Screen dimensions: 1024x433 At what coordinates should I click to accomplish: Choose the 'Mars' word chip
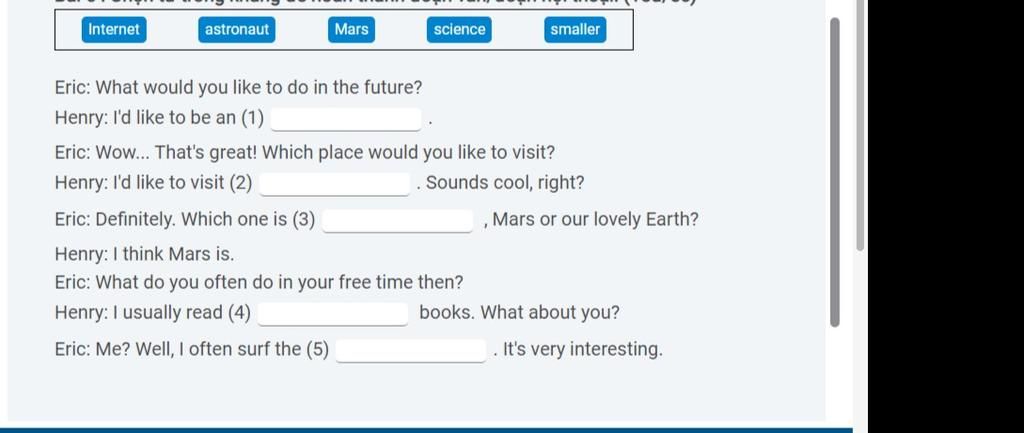[x=351, y=29]
